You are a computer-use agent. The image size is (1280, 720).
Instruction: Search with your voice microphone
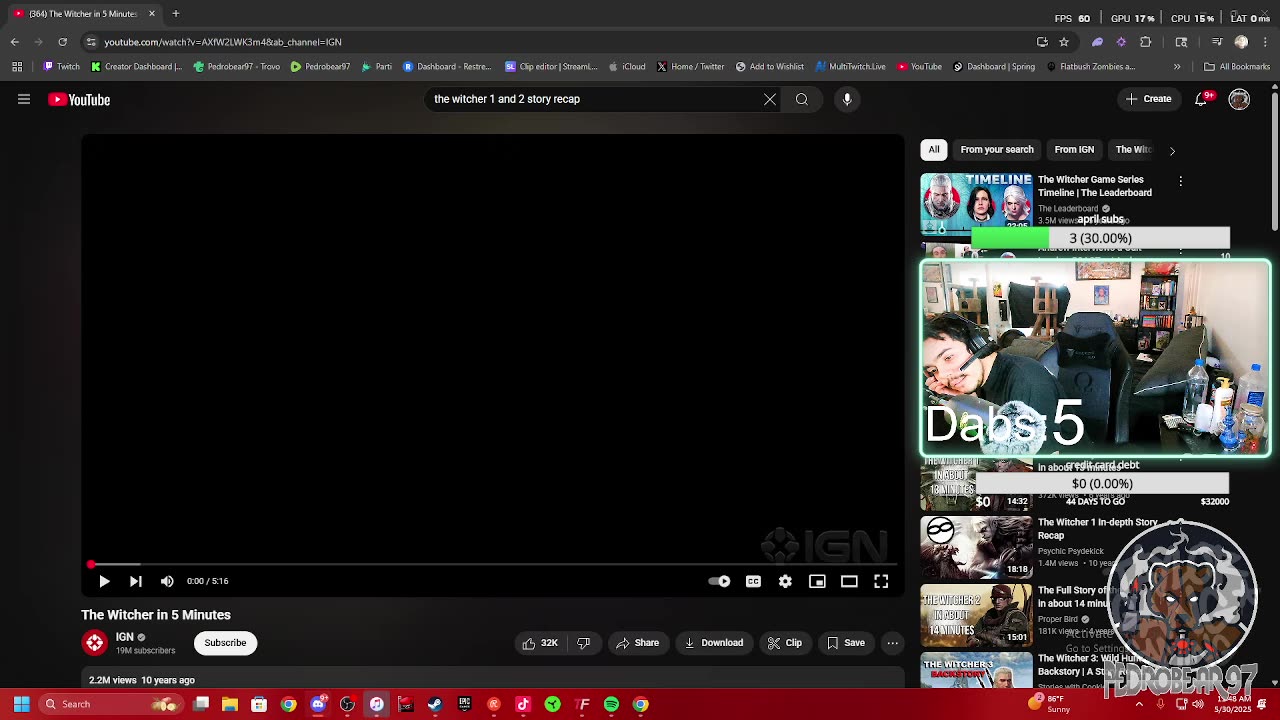847,99
